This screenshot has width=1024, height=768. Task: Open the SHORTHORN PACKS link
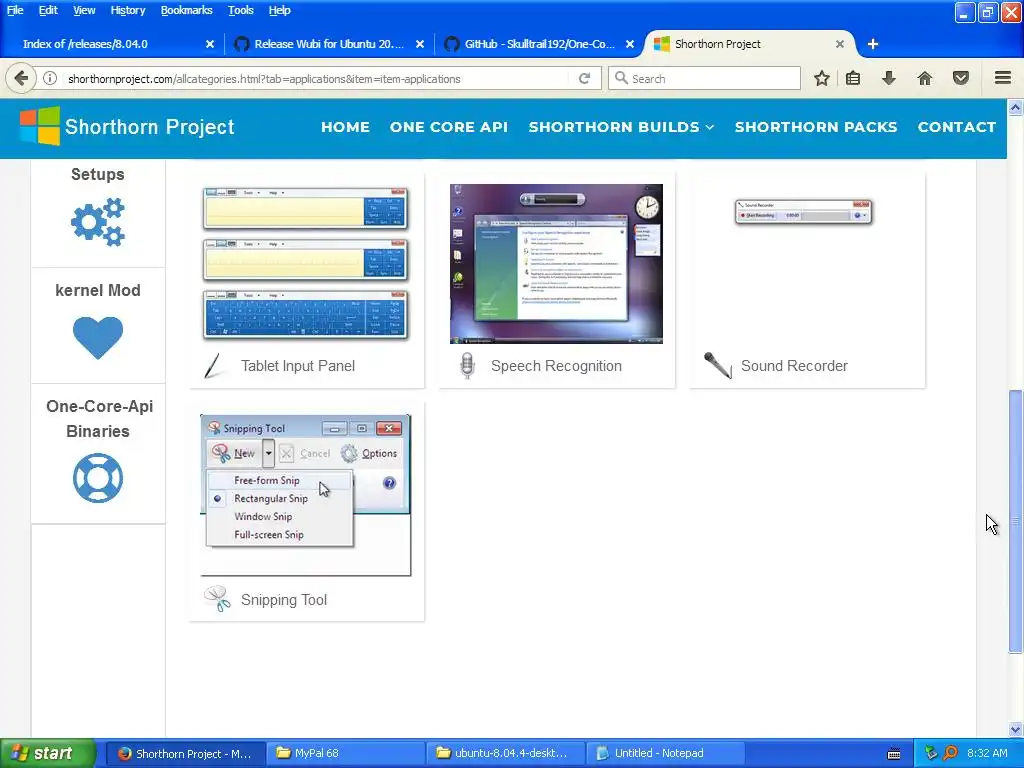click(816, 127)
